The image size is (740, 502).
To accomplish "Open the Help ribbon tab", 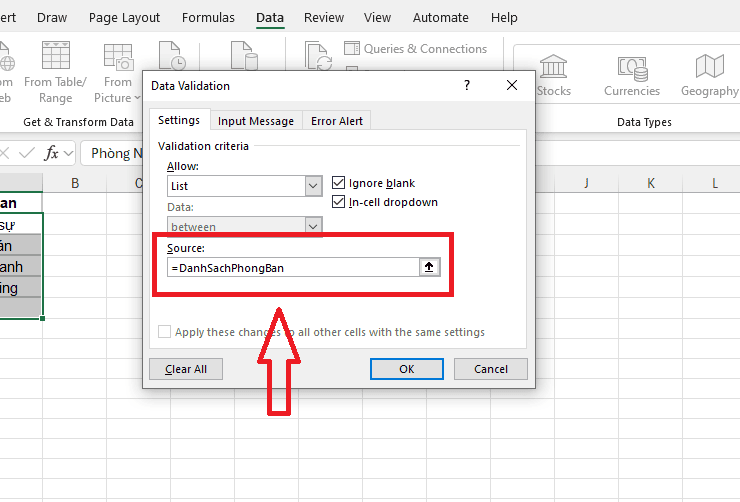I will pos(504,17).
